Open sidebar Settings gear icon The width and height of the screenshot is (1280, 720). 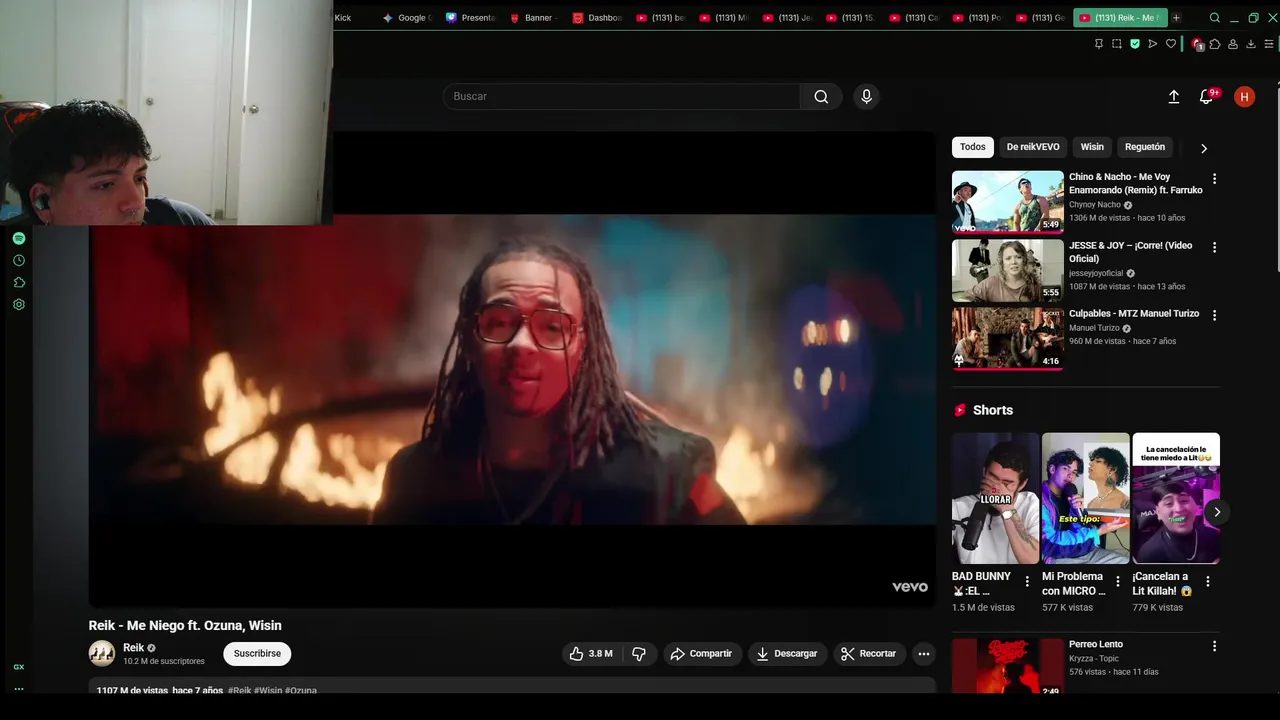pyautogui.click(x=18, y=304)
